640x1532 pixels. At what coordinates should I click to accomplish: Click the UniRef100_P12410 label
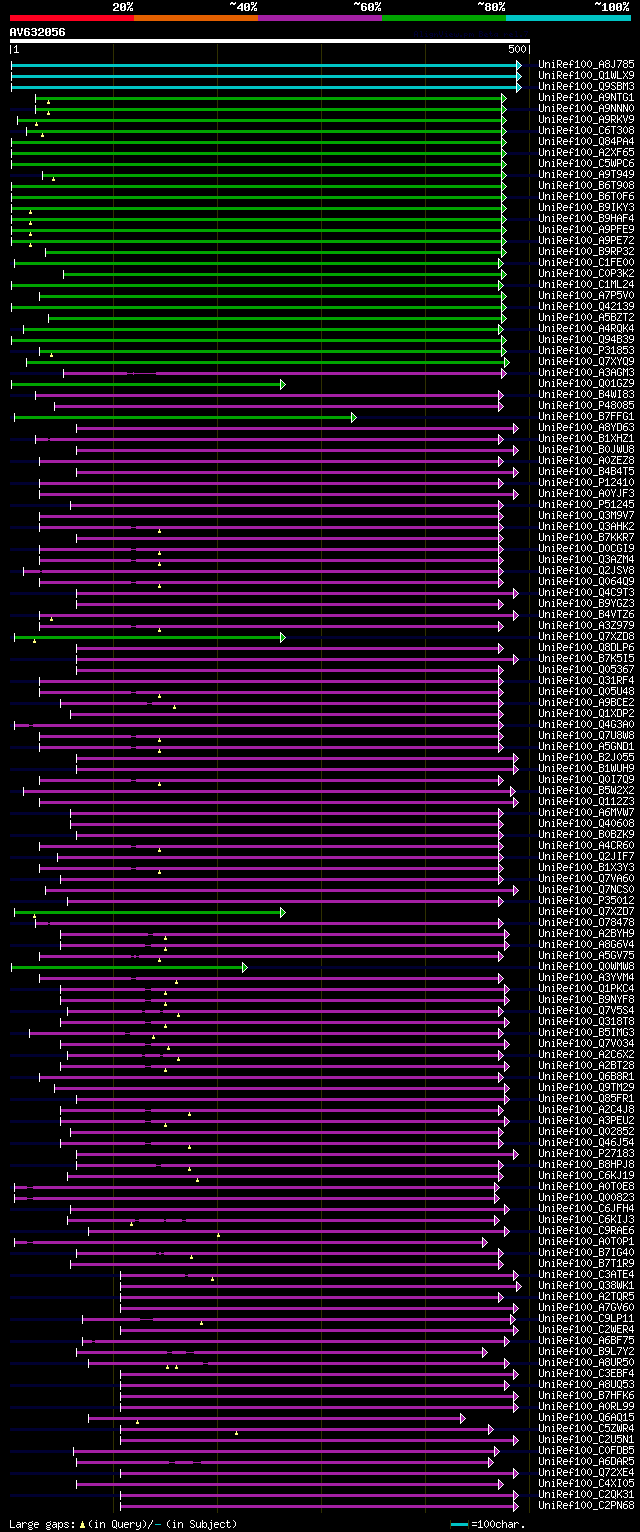point(586,483)
